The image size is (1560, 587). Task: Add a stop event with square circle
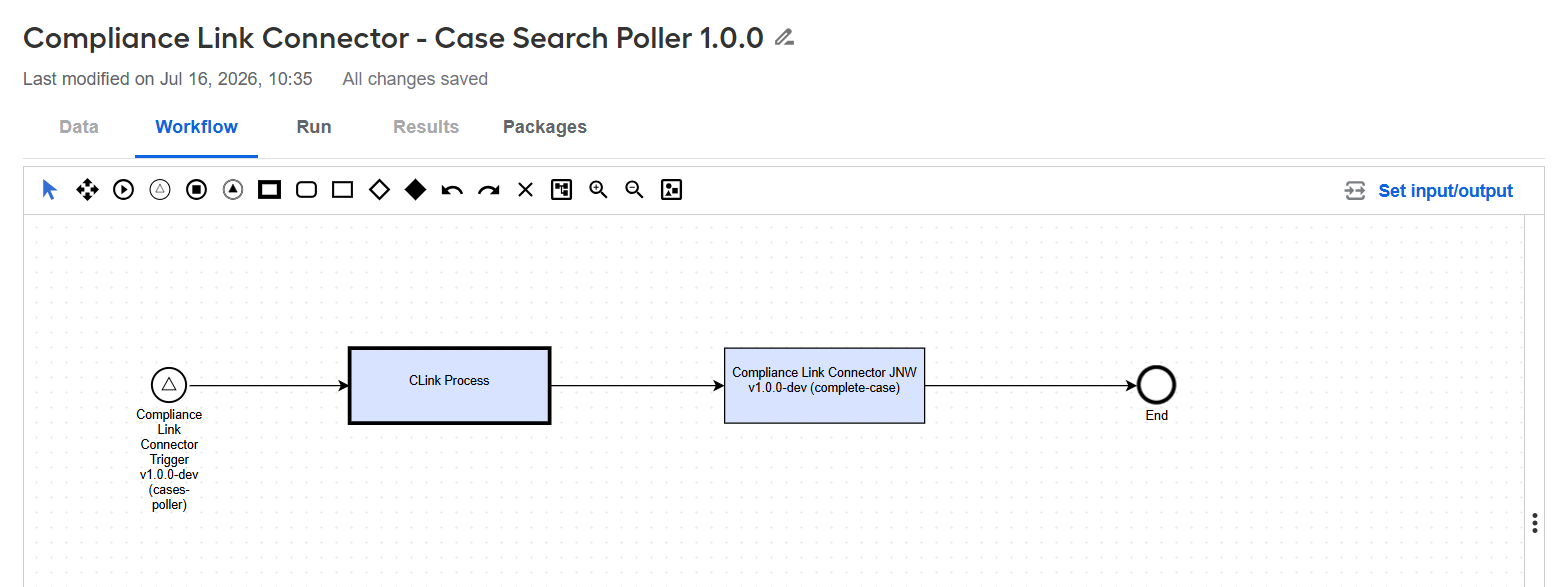pyautogui.click(x=196, y=190)
